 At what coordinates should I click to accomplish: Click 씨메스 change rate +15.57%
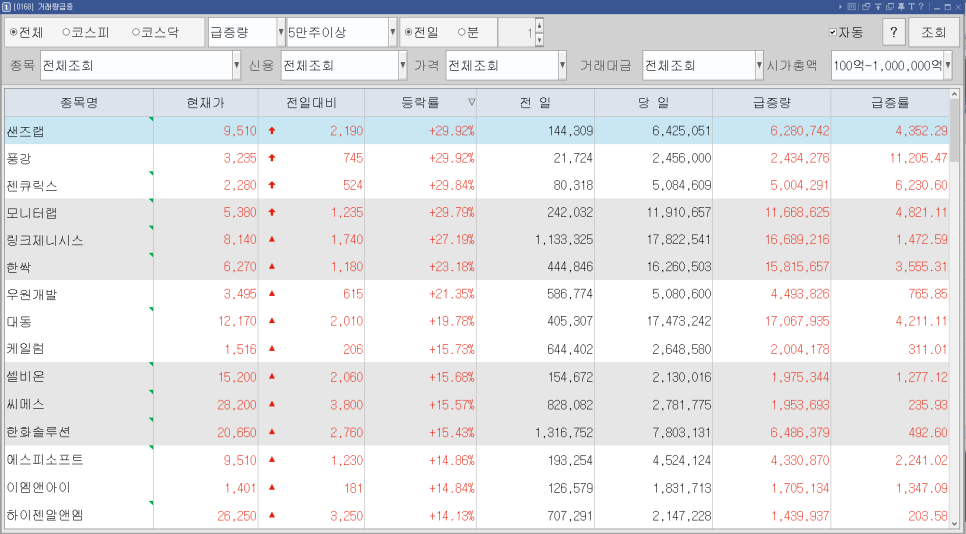[x=452, y=405]
